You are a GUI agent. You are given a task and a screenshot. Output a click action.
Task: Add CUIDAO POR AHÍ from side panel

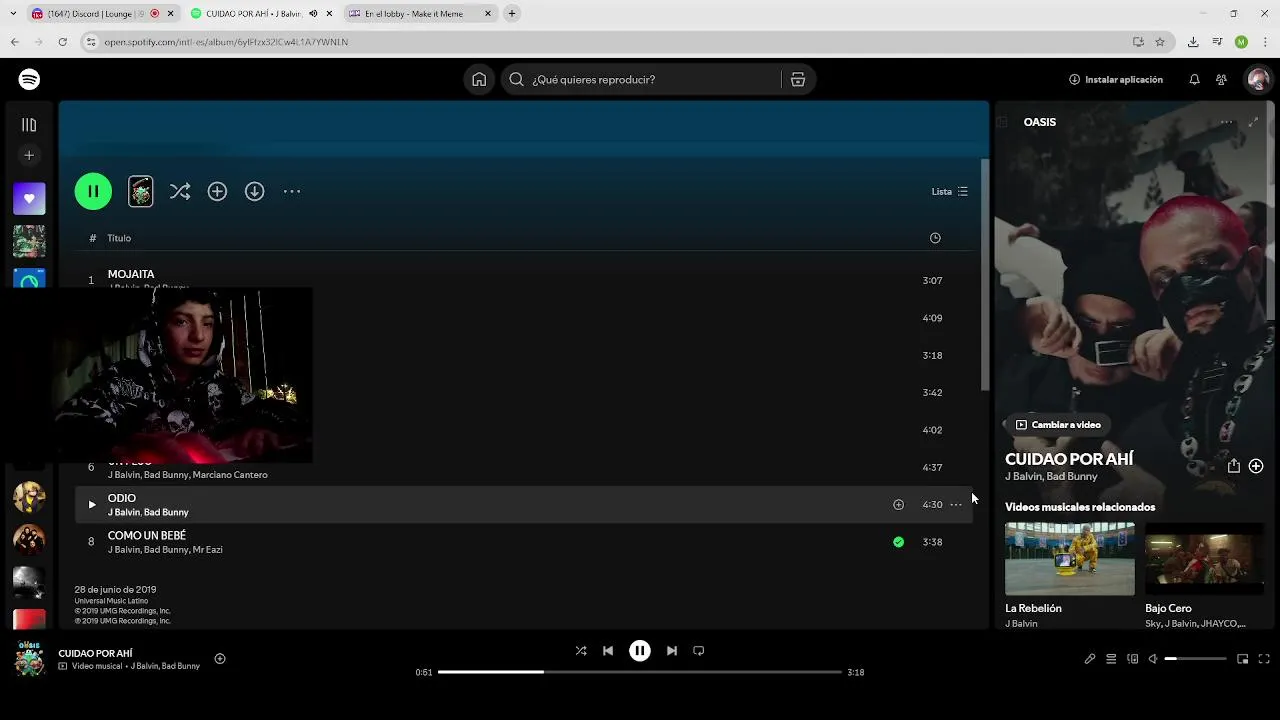(1256, 466)
